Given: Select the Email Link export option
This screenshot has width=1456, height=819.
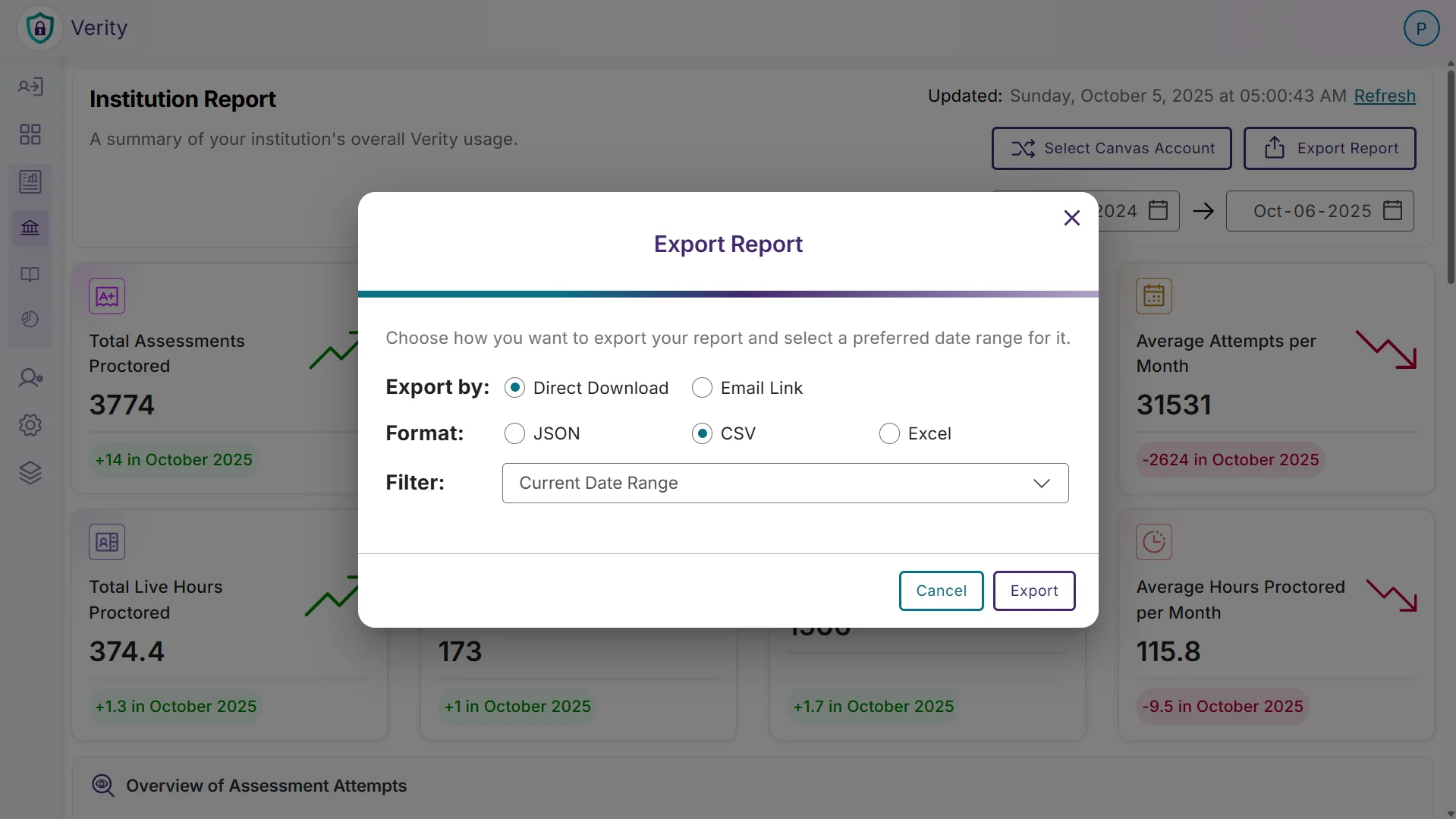Looking at the screenshot, I should point(702,388).
